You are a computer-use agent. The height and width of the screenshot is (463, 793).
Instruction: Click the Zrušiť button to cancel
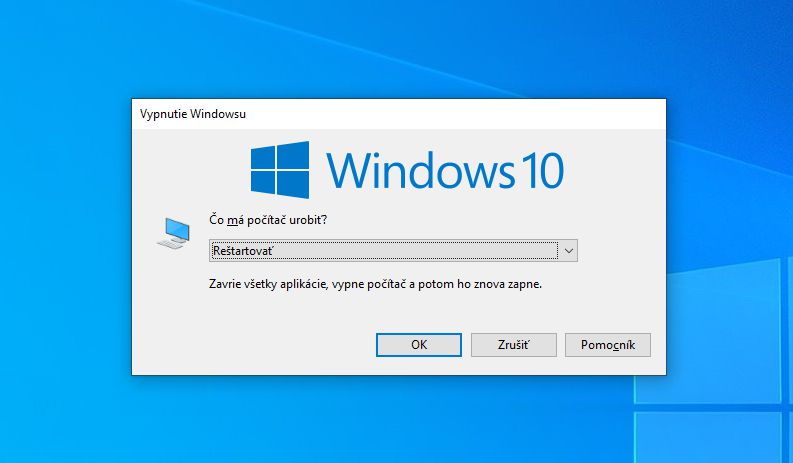[x=513, y=345]
